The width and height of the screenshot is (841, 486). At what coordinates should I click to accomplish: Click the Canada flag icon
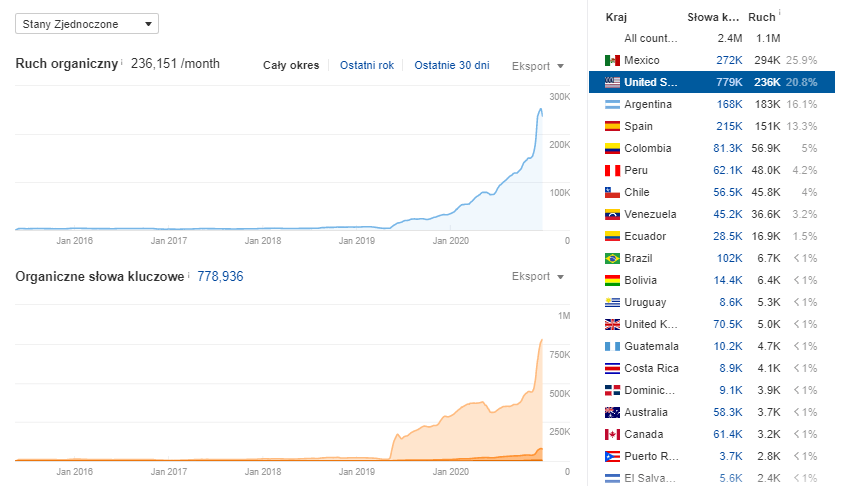click(612, 435)
